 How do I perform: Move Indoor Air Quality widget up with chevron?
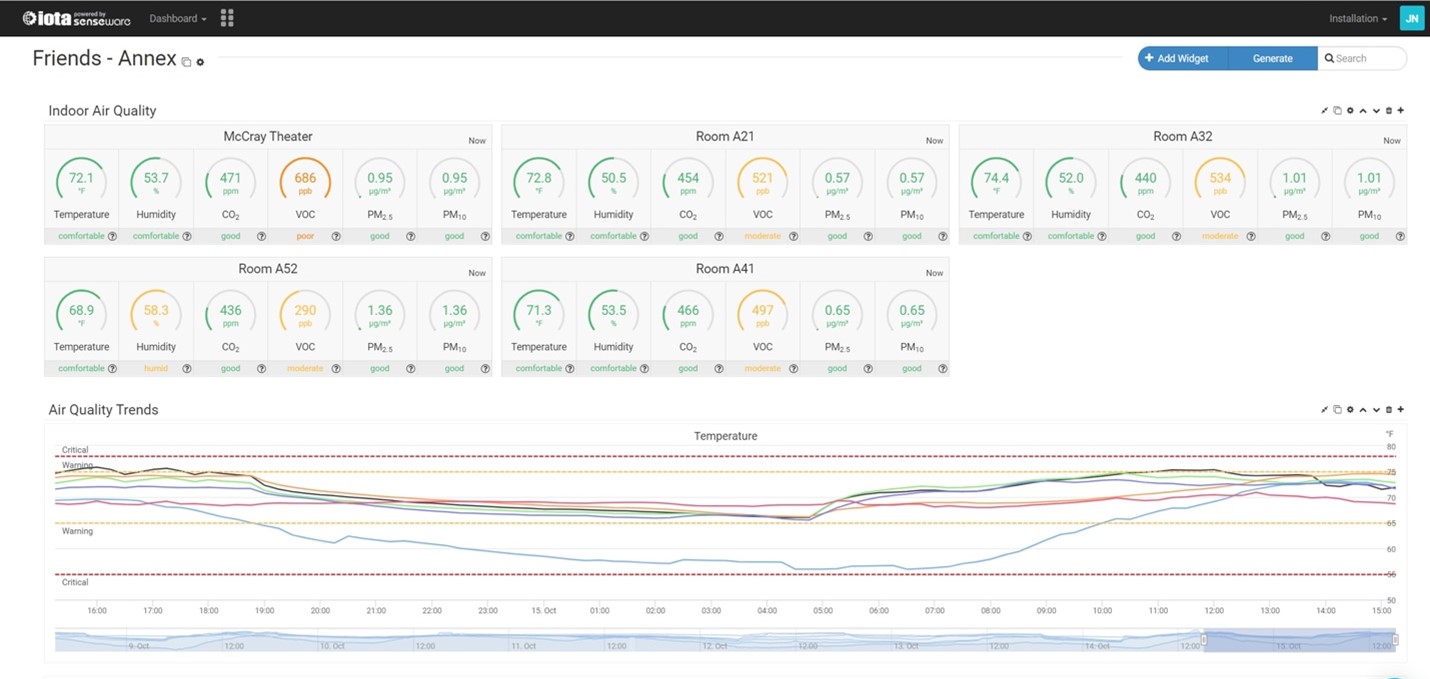pyautogui.click(x=1363, y=111)
